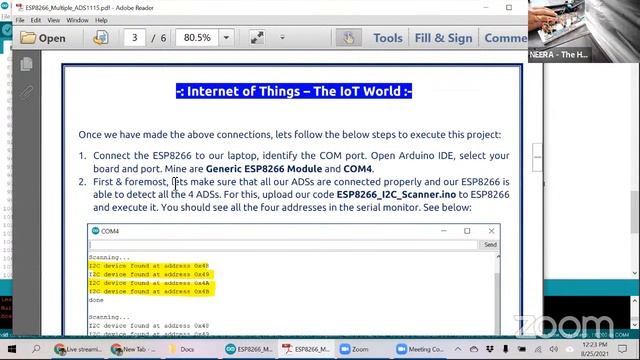Click the right pane collapse handle
640x360 pixels.
[537, 157]
